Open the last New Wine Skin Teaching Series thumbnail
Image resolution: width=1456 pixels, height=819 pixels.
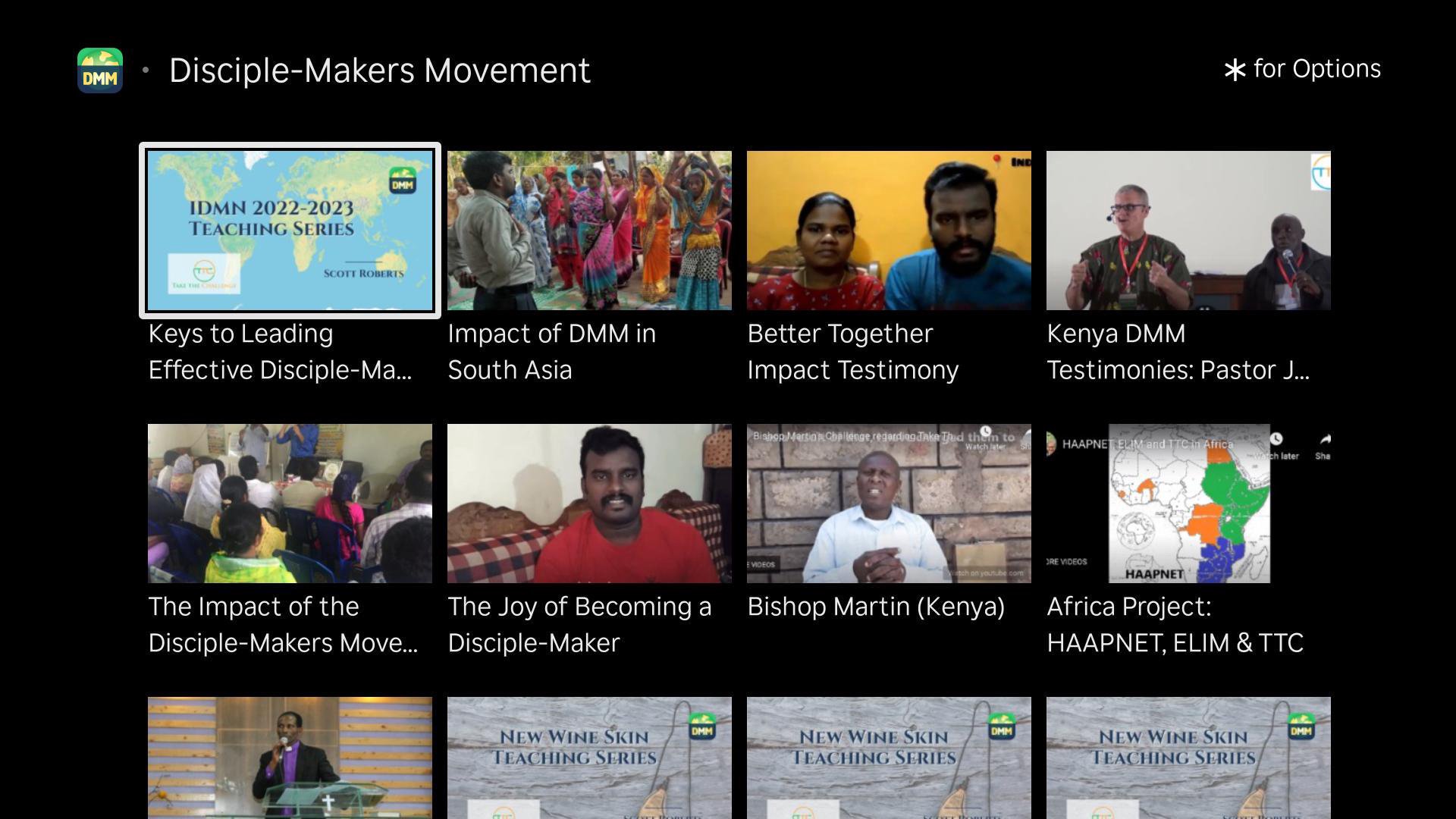click(1188, 758)
